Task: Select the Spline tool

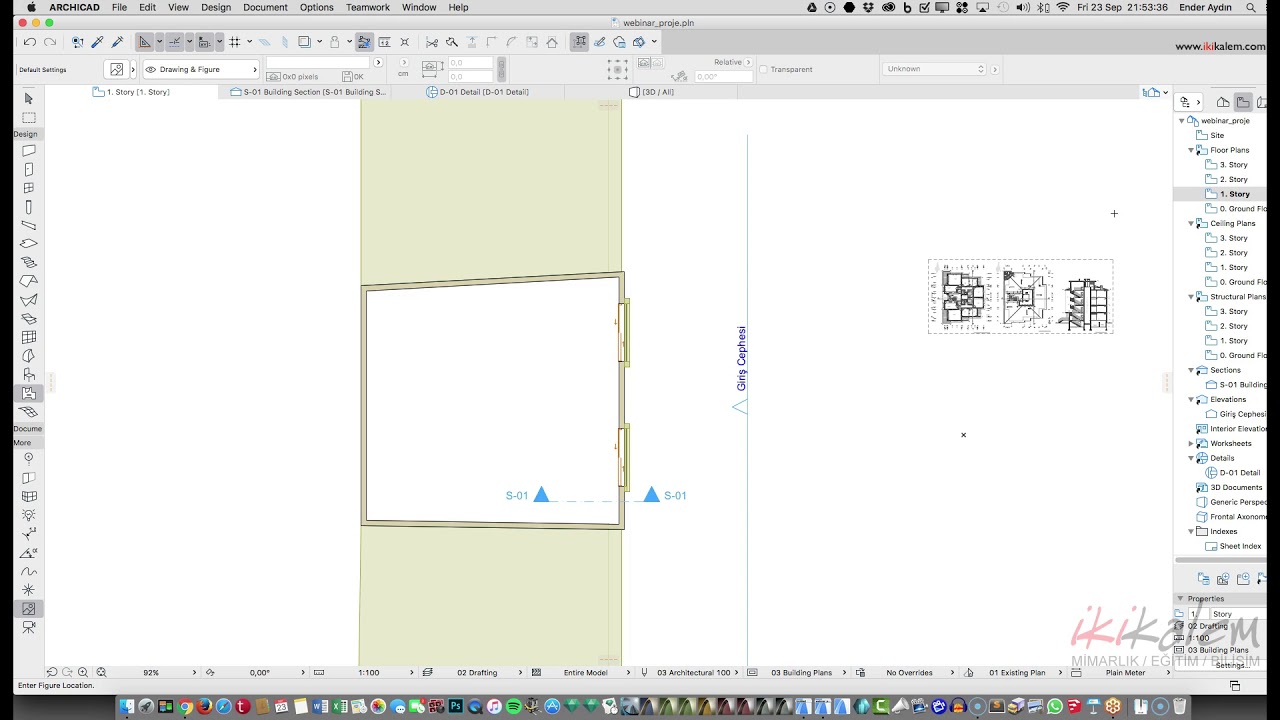Action: 28,571
